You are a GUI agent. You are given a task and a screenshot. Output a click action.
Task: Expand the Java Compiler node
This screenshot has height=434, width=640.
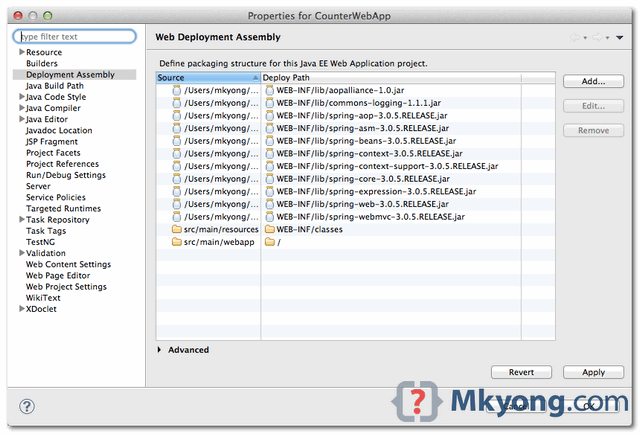22,108
